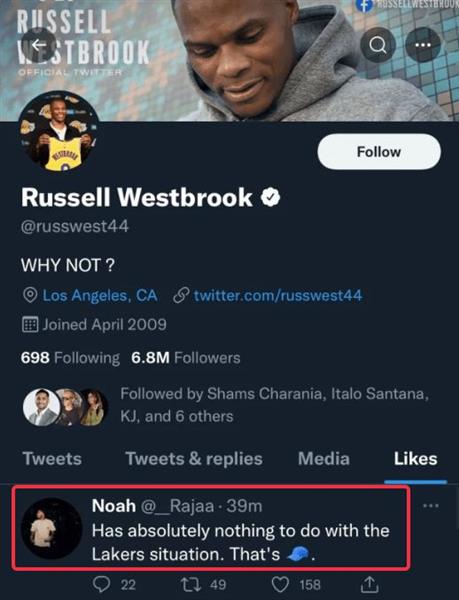This screenshot has height=600, width=459.
Task: Expand the three-dots menu on Noah's tweet
Action: point(431,506)
